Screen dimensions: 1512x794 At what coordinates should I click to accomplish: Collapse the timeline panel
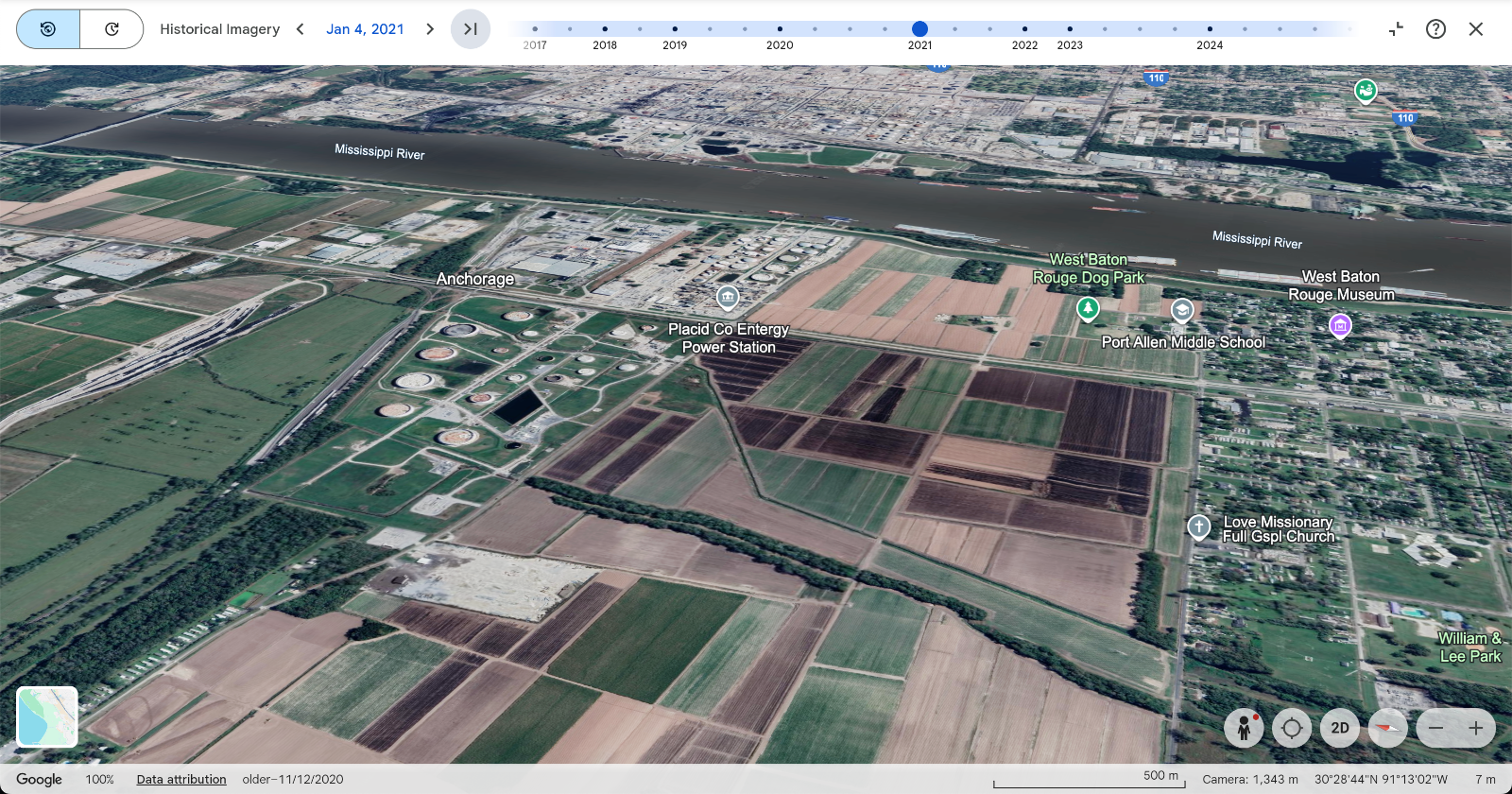(x=1396, y=29)
